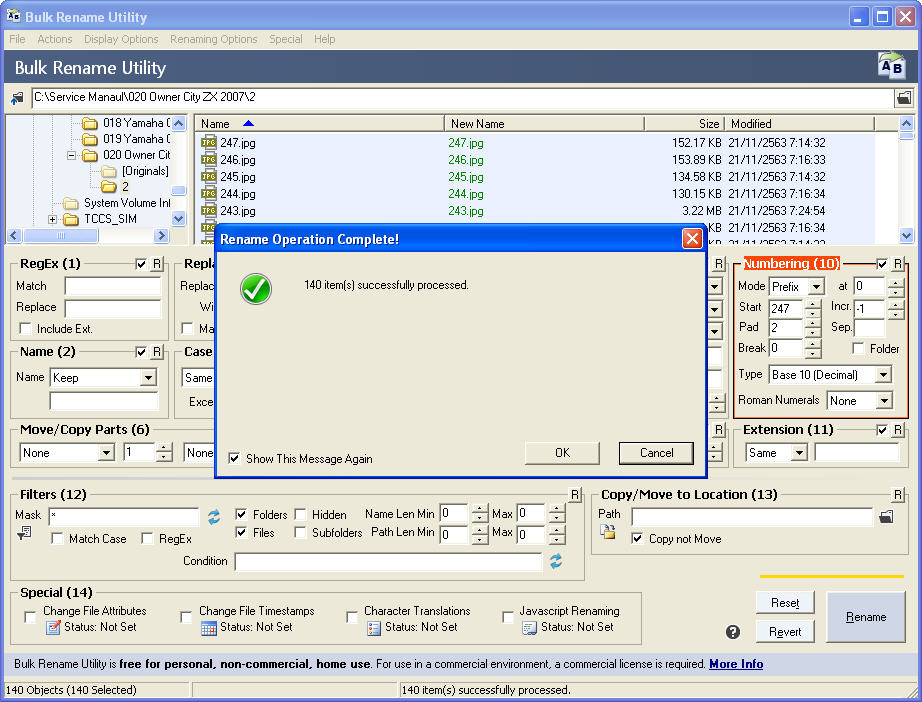Open the More Info link
The height and width of the screenshot is (702, 922).
(736, 664)
